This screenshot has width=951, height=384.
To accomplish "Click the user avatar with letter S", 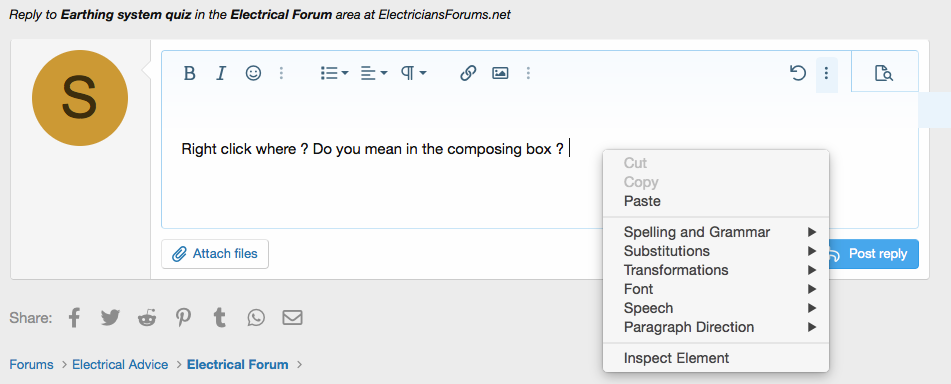I will (79, 98).
